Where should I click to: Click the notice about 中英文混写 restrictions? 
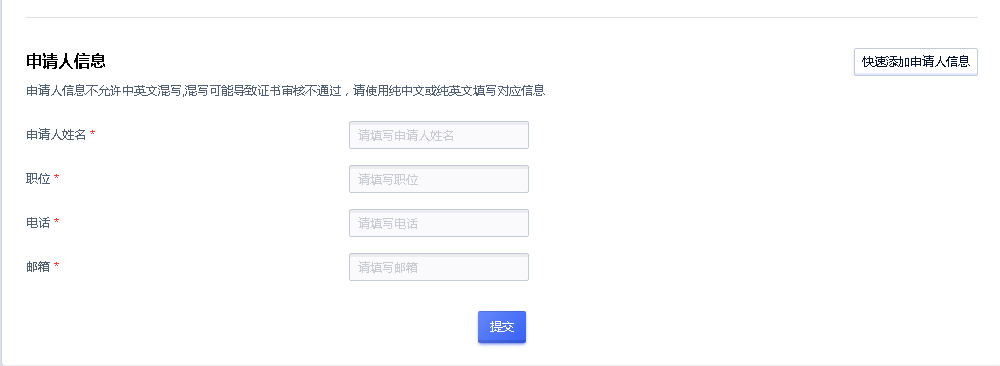pyautogui.click(x=286, y=91)
